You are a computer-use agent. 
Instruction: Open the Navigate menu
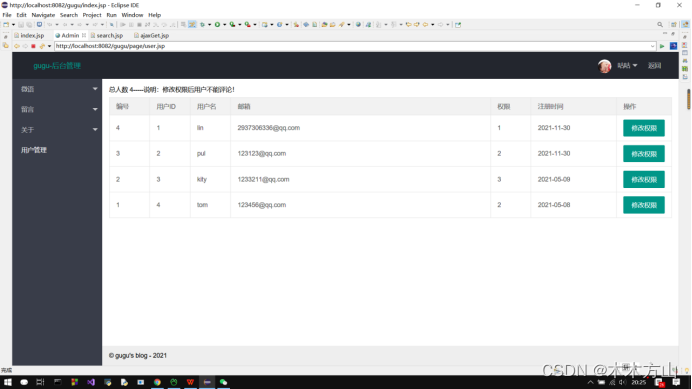pos(43,15)
